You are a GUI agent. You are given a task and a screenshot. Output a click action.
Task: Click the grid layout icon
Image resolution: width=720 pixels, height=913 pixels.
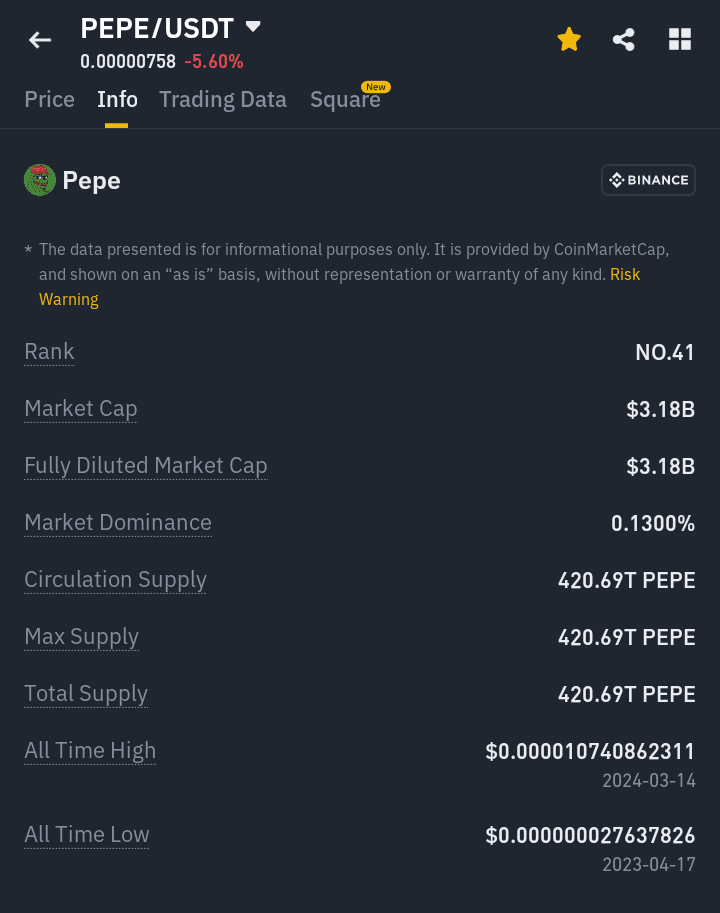pyautogui.click(x=680, y=39)
